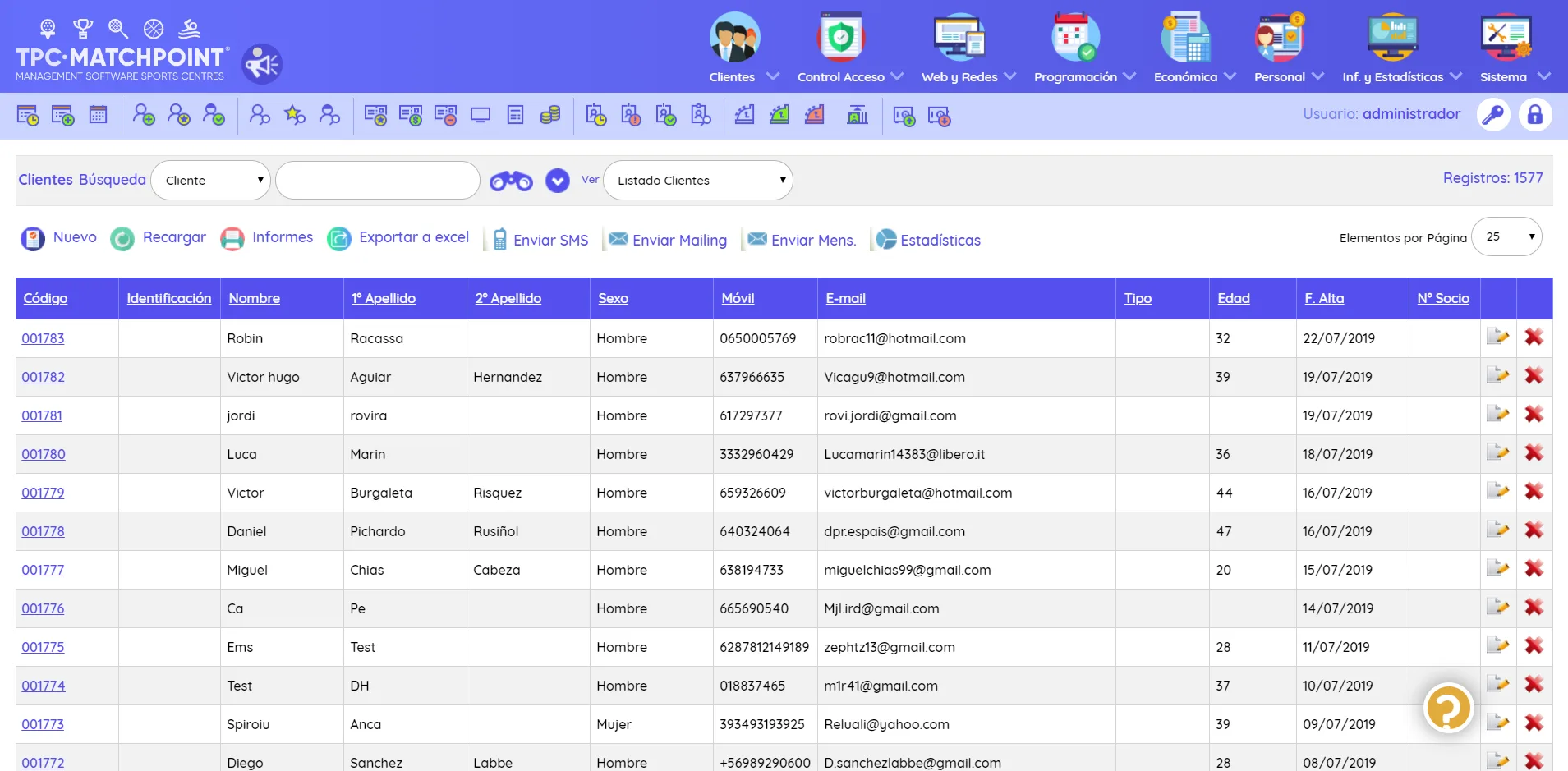Click Exportar a excel
This screenshot has height=771, width=1568.
pyautogui.click(x=398, y=237)
